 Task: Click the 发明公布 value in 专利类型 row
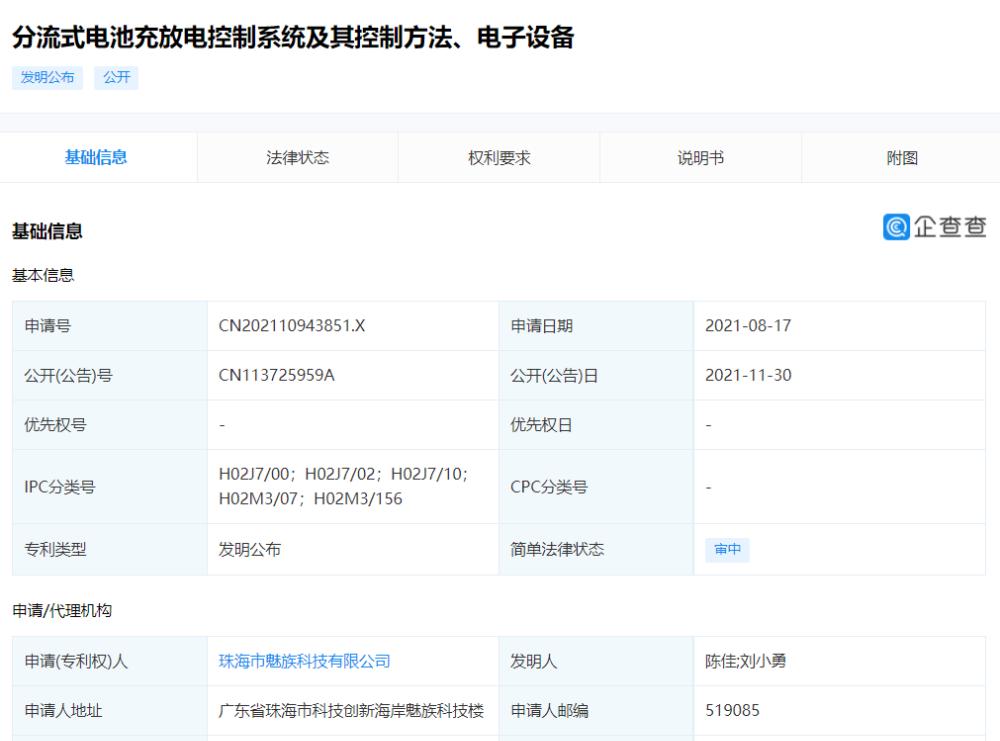point(249,550)
